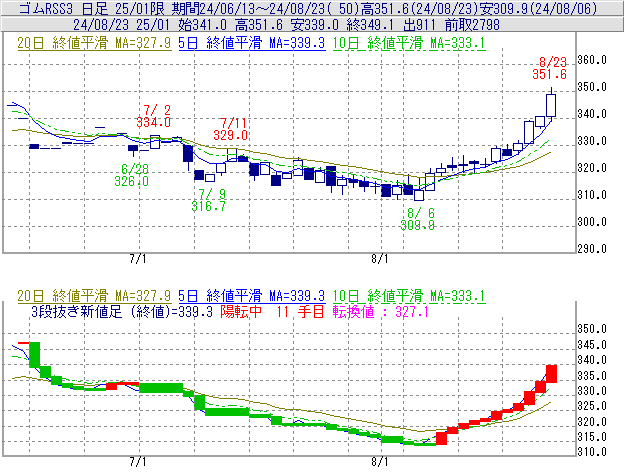This screenshot has height=475, width=624.
Task: Click the 7/1 date label under lower chart
Action: [x=138, y=462]
